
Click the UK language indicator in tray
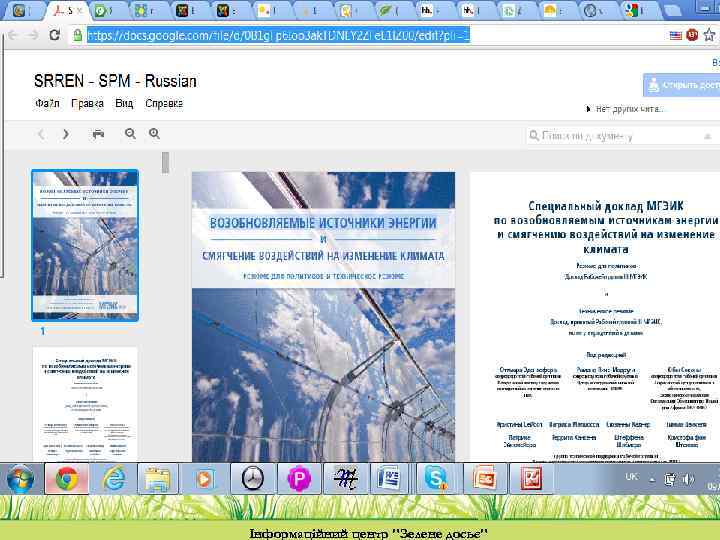coord(631,477)
